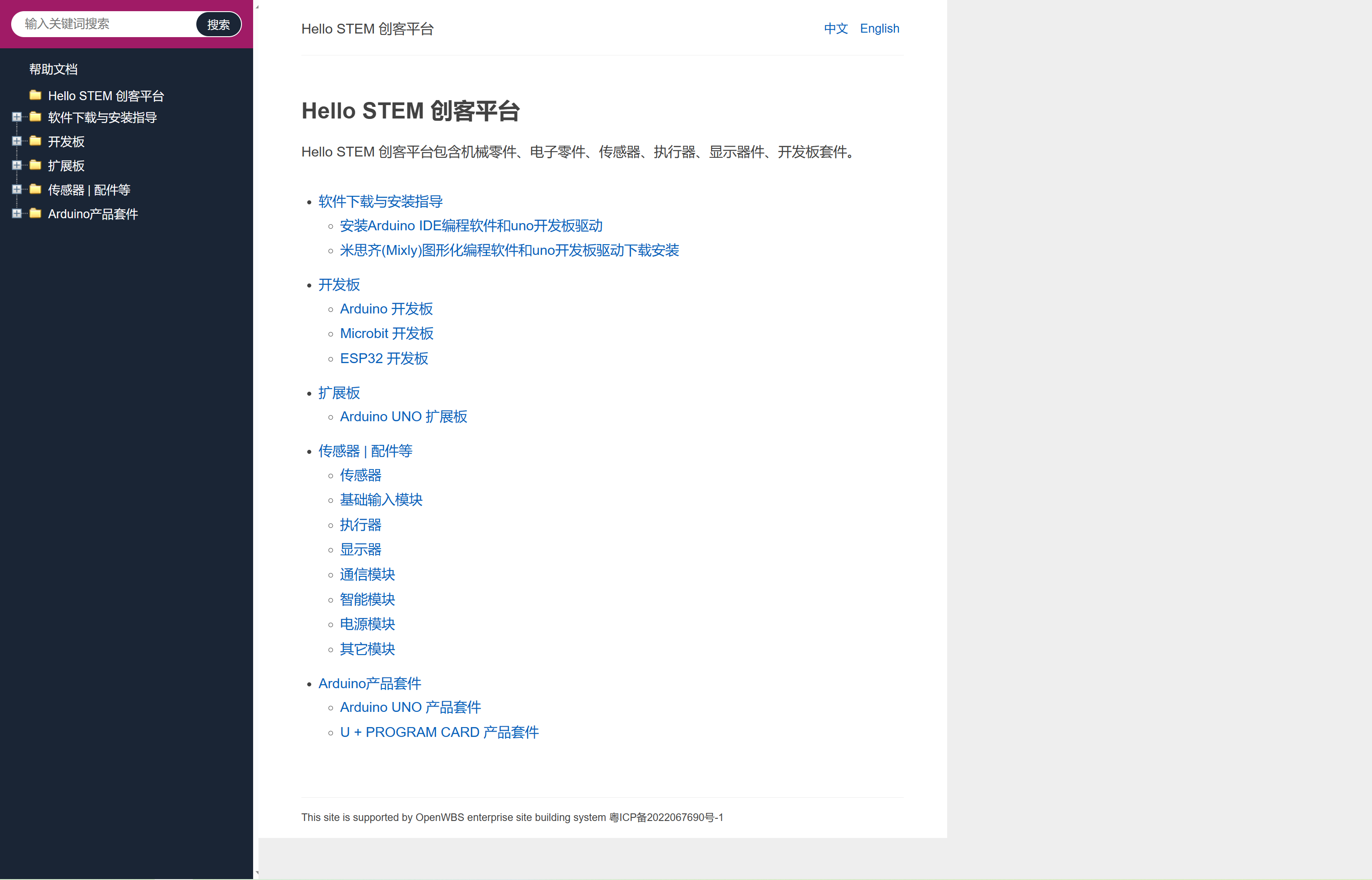Viewport: 1372px width, 880px height.
Task: Expand the 传感器｜配件等 tree item
Action: (17, 190)
